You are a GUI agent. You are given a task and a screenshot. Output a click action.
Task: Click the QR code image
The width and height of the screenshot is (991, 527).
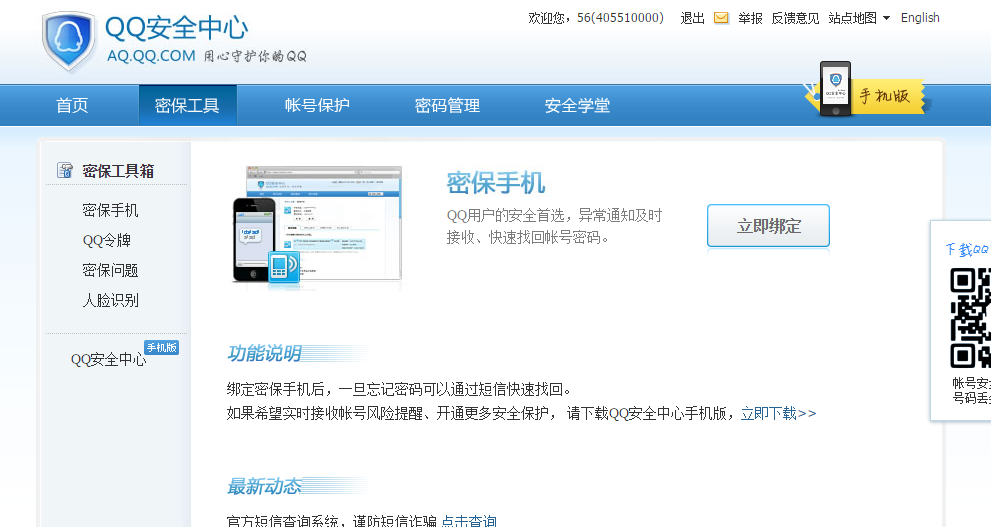[x=970, y=318]
